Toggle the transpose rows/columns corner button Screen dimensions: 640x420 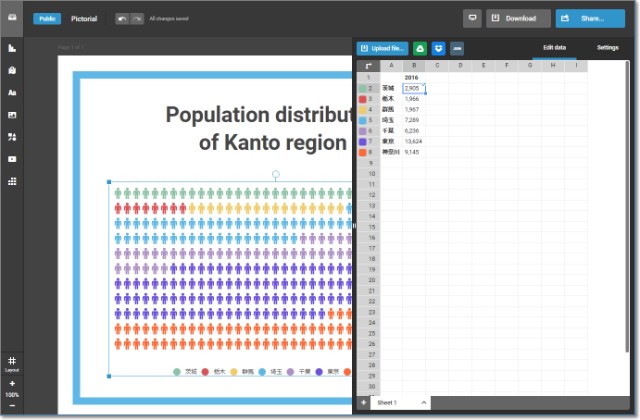pyautogui.click(x=367, y=65)
